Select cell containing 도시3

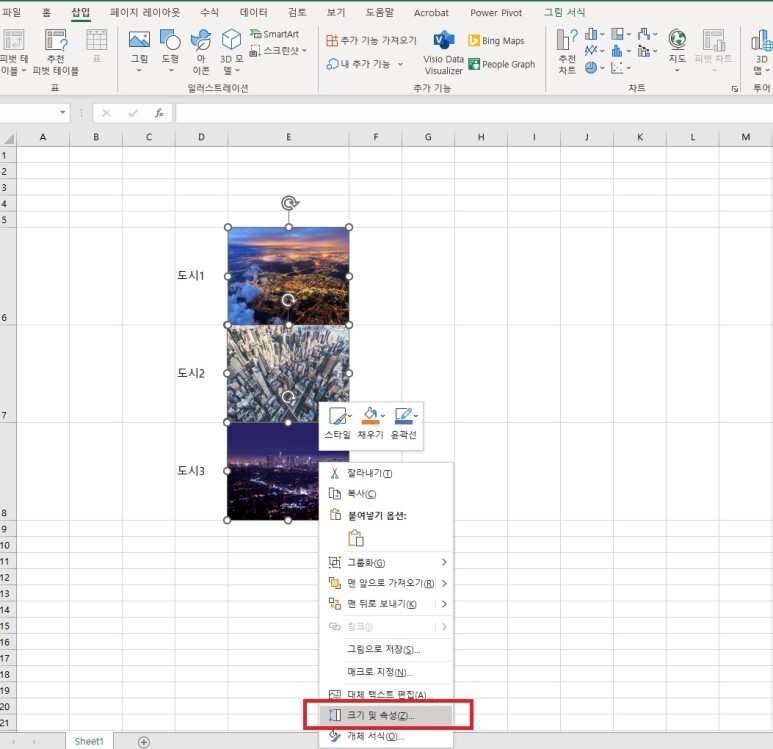tap(201, 471)
